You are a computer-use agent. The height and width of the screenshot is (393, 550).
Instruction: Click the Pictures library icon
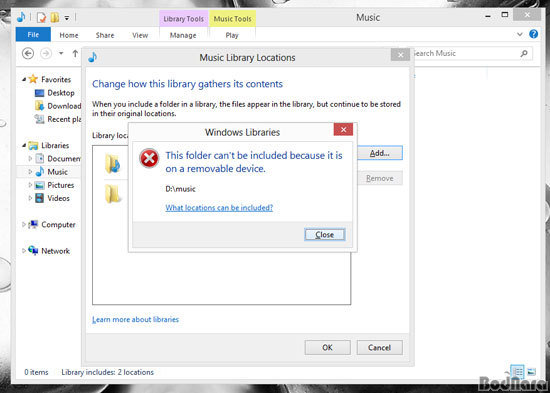click(x=40, y=185)
